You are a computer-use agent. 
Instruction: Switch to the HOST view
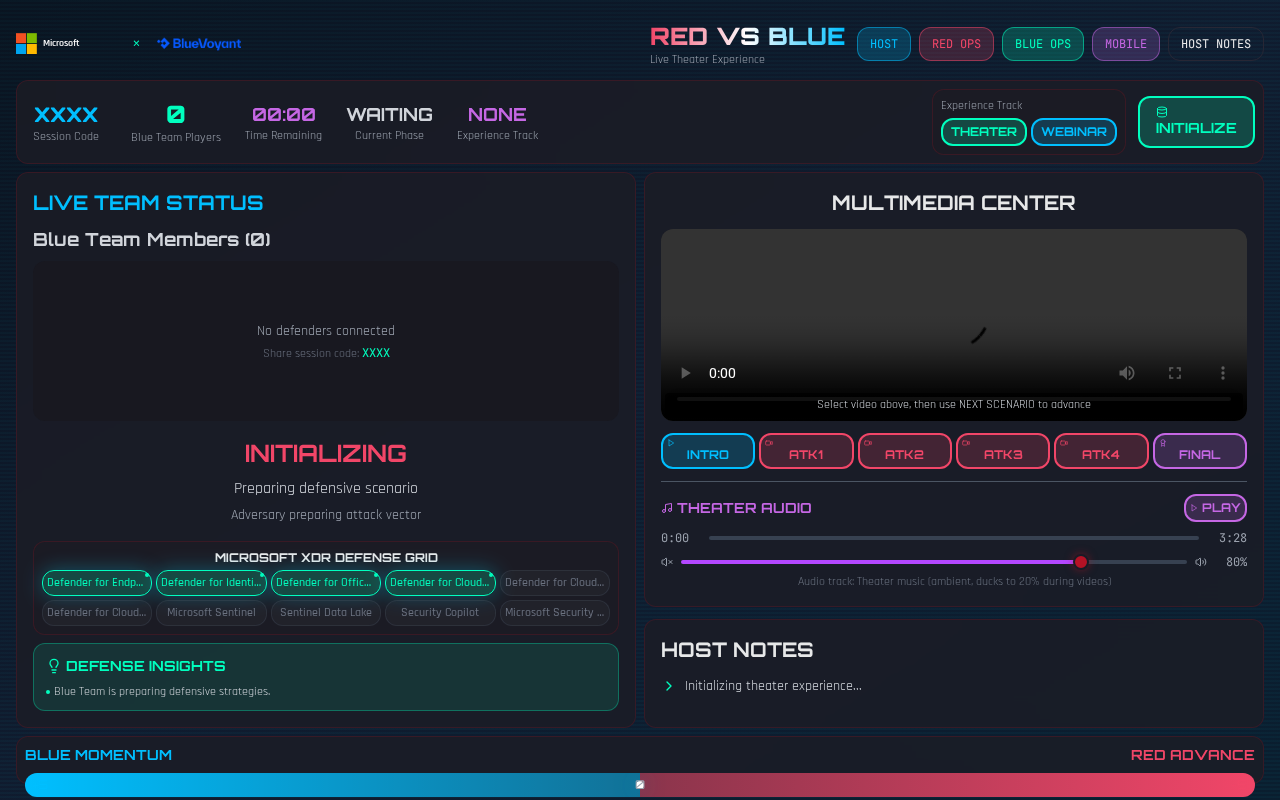[884, 44]
